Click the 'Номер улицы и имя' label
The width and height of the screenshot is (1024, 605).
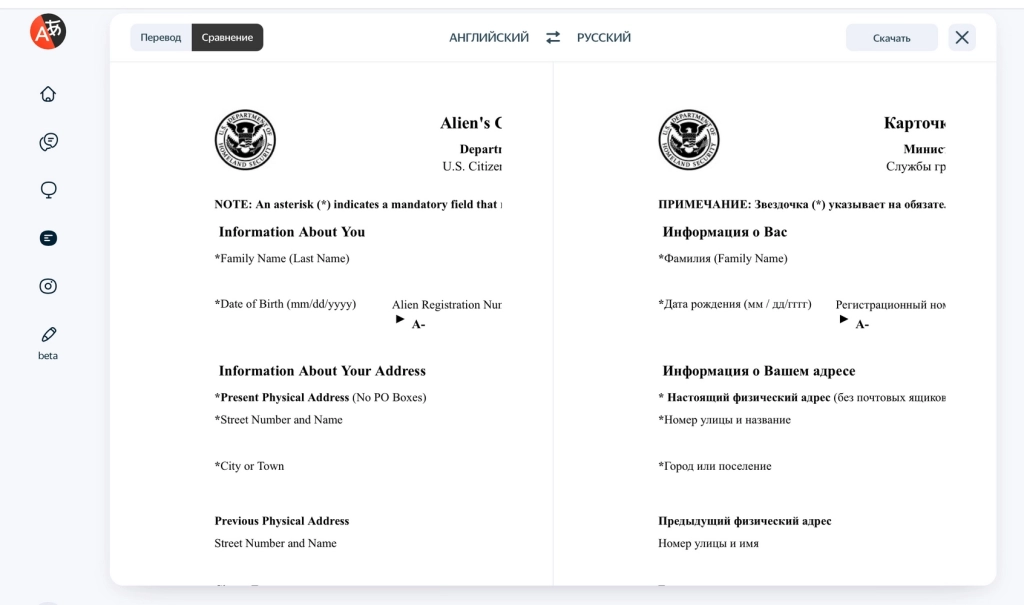pos(709,543)
